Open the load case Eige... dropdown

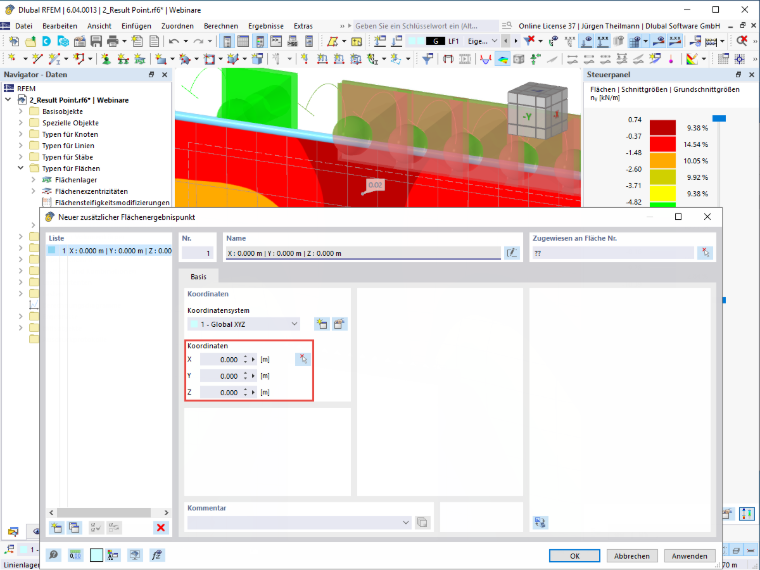[x=494, y=41]
